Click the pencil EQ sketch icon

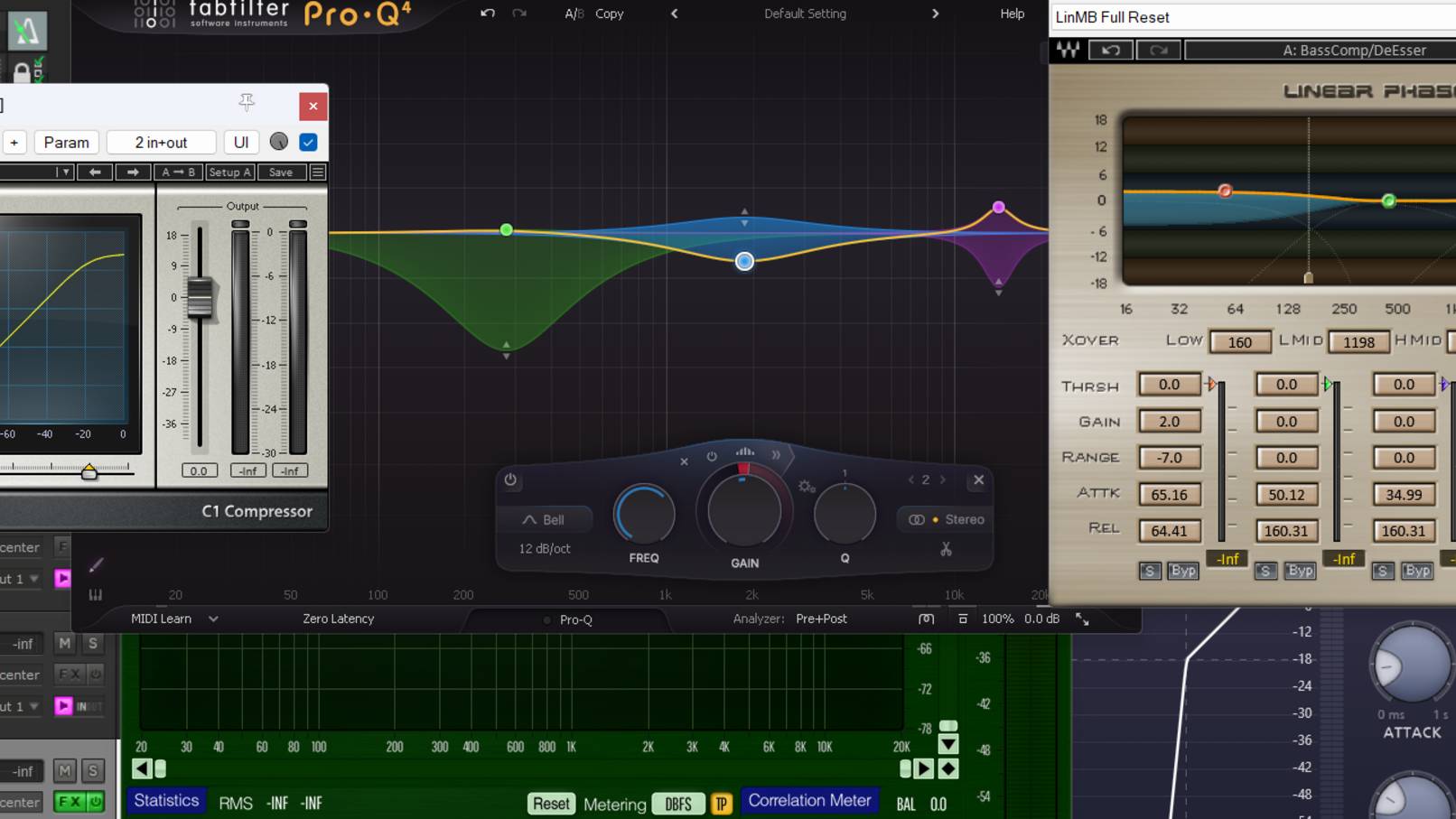tap(96, 565)
